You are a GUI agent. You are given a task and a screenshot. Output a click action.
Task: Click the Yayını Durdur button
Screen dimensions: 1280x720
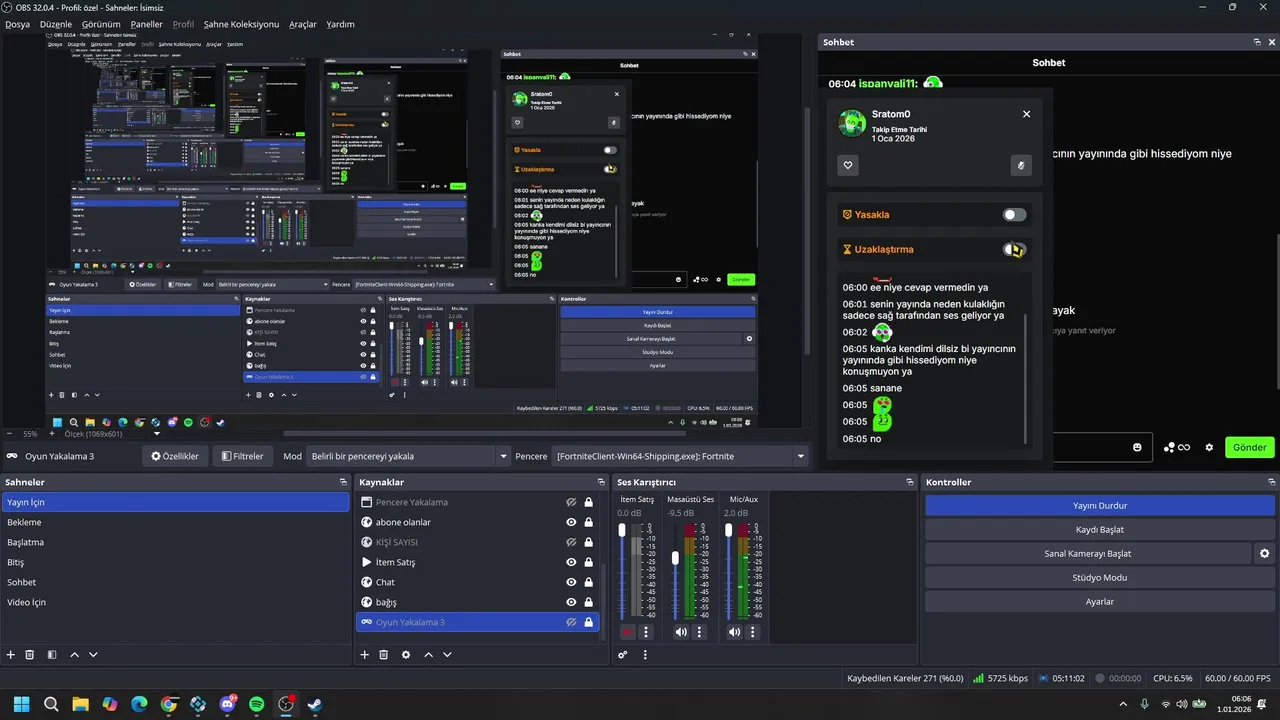point(1100,506)
